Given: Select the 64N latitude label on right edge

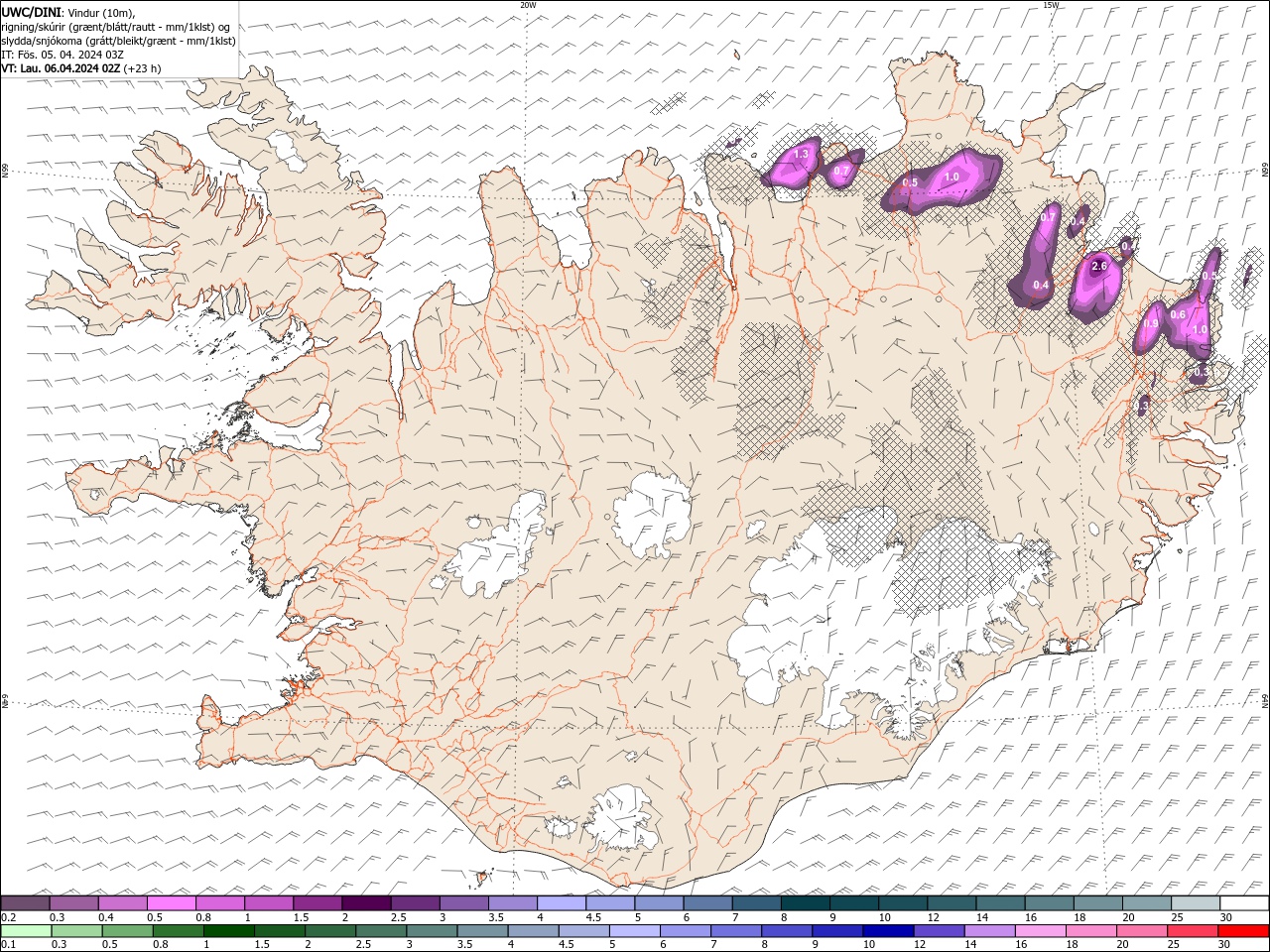Looking at the screenshot, I should click(1265, 701).
